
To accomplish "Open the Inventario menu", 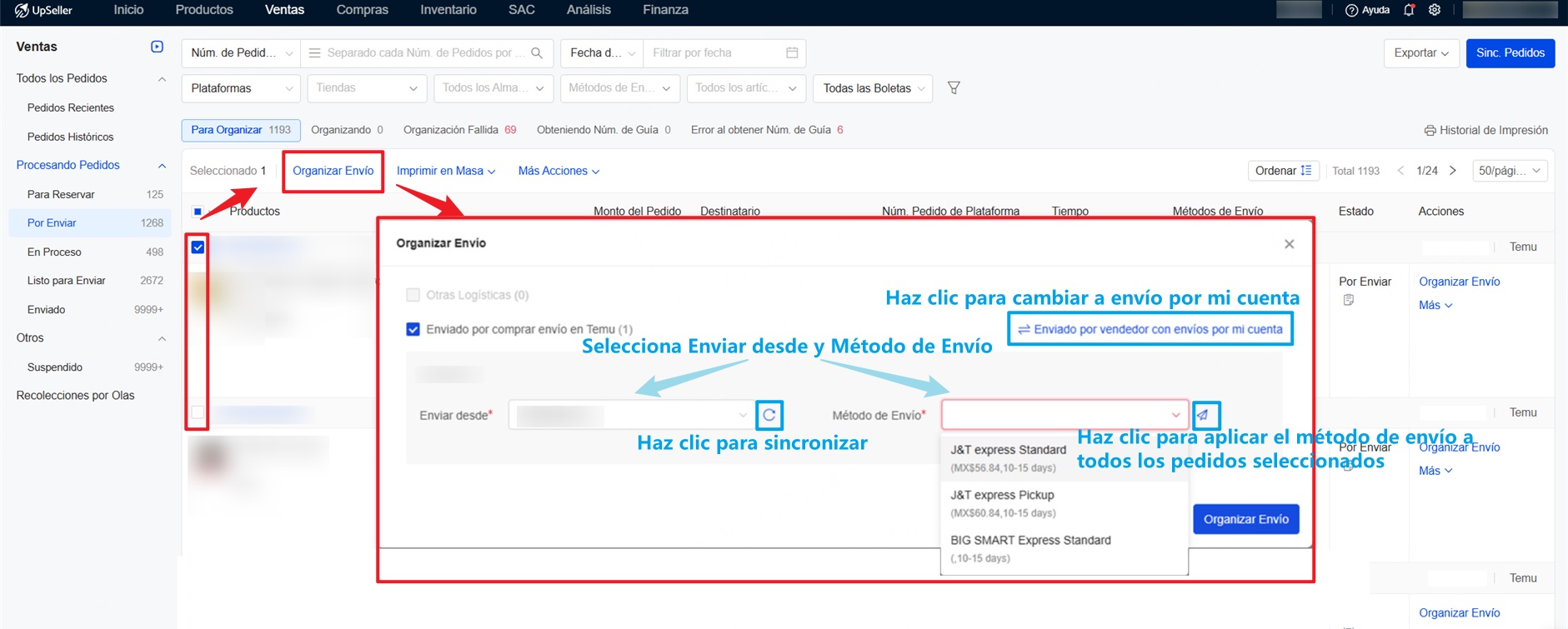I will click(x=448, y=10).
